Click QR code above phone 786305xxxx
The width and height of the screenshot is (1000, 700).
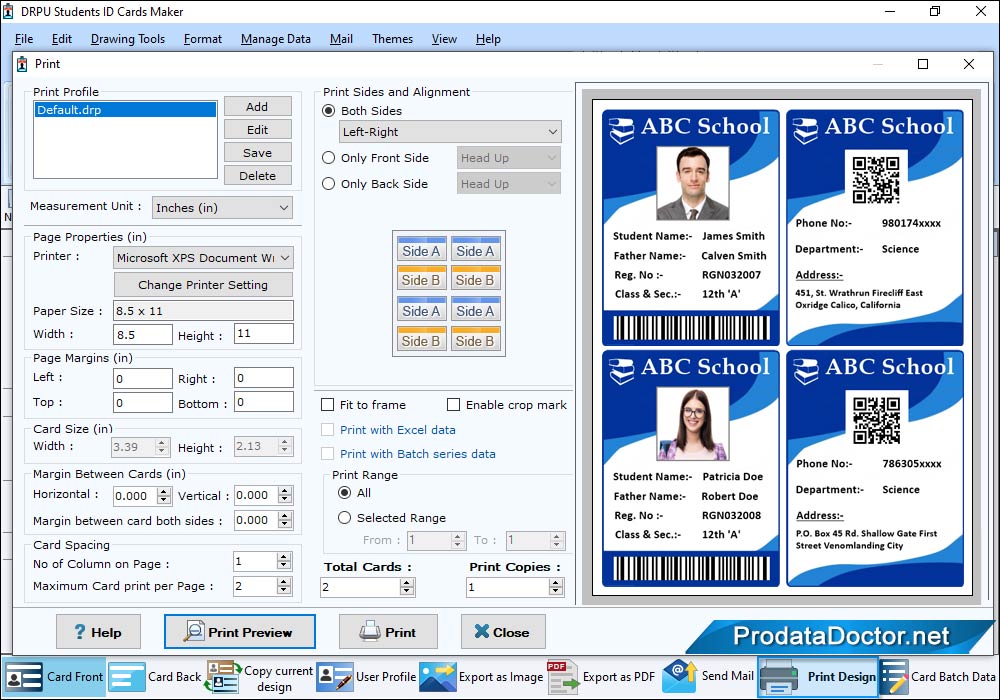click(876, 419)
